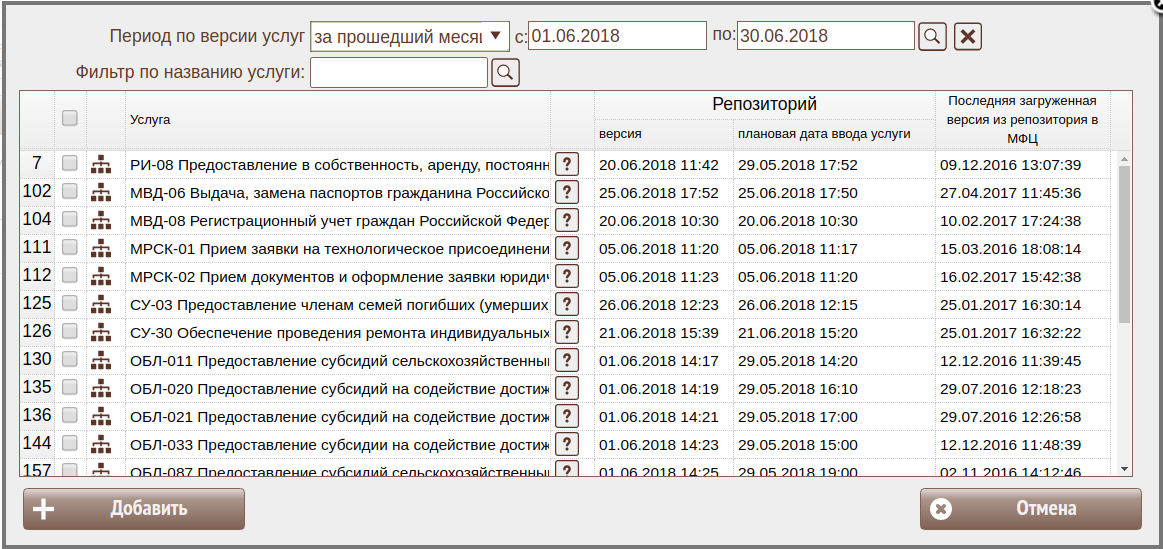Click the table scrollbar down arrow
Screen dimensions: 1163x549
1124,468
